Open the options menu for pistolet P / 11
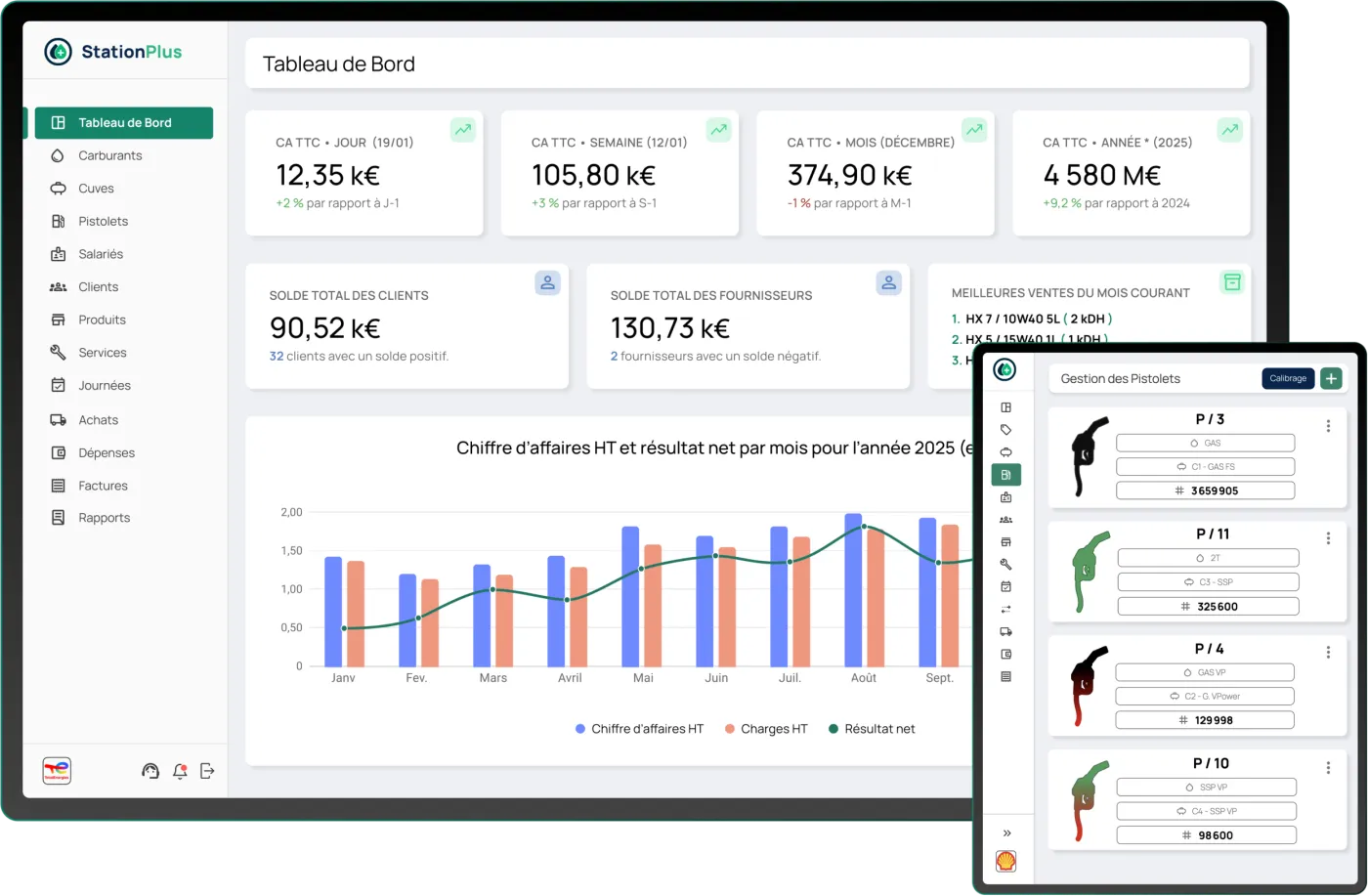 (1328, 538)
